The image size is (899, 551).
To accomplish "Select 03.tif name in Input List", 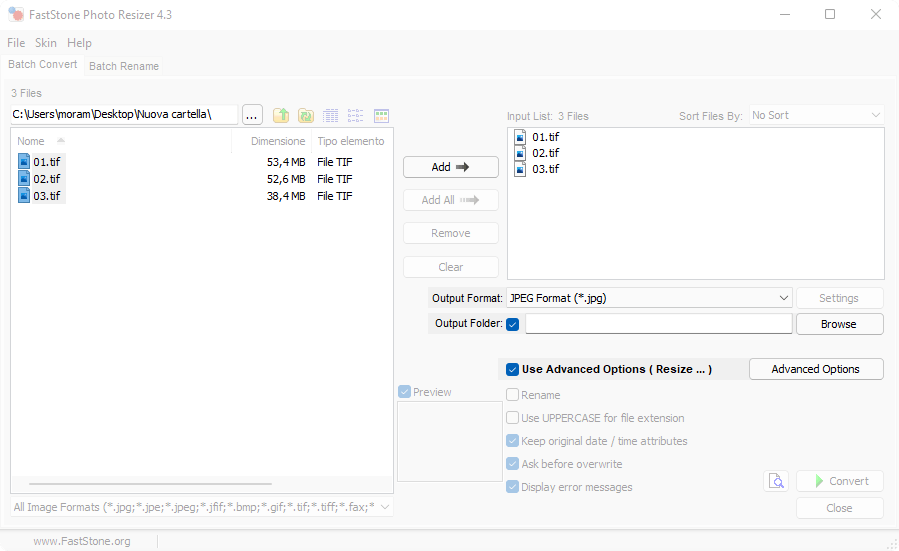I will point(545,169).
